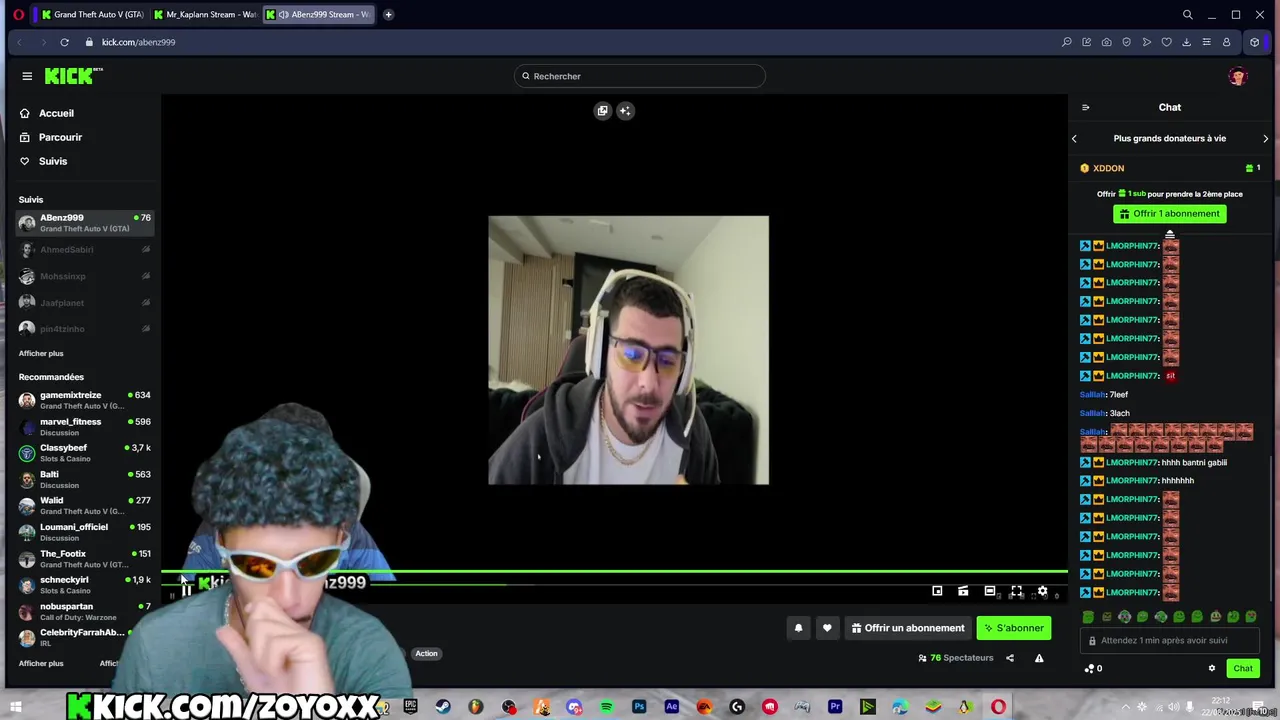
Task: Open Accueil in the sidebar
Action: tap(56, 113)
